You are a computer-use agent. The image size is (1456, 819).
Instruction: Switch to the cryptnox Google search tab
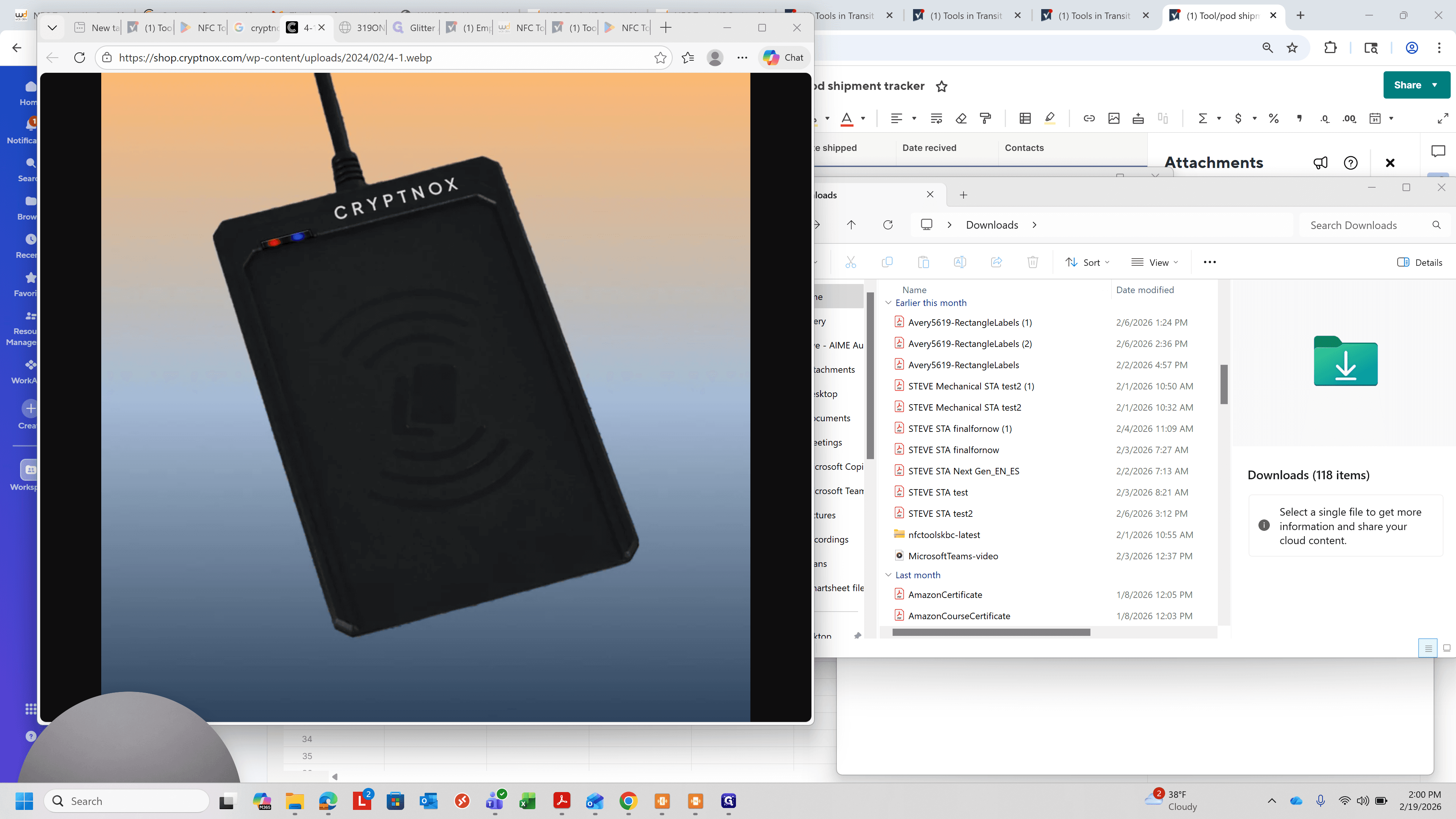(x=257, y=28)
